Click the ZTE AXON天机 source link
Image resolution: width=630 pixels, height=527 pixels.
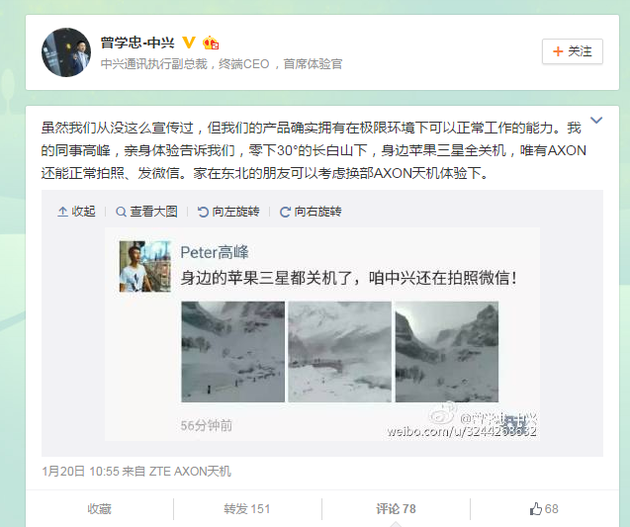[x=190, y=471]
